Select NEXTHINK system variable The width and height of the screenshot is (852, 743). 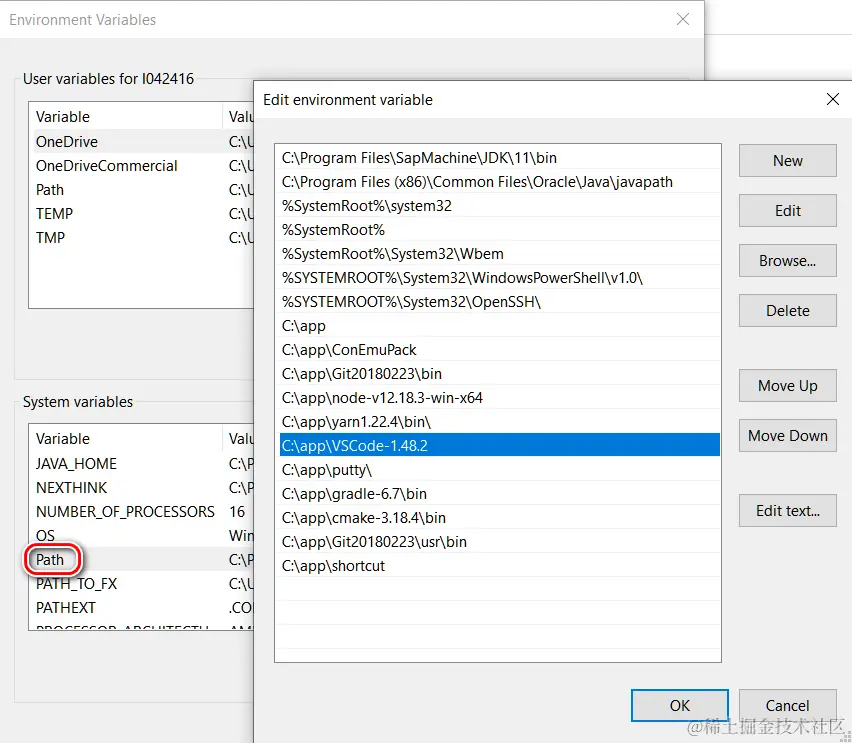(x=141, y=487)
